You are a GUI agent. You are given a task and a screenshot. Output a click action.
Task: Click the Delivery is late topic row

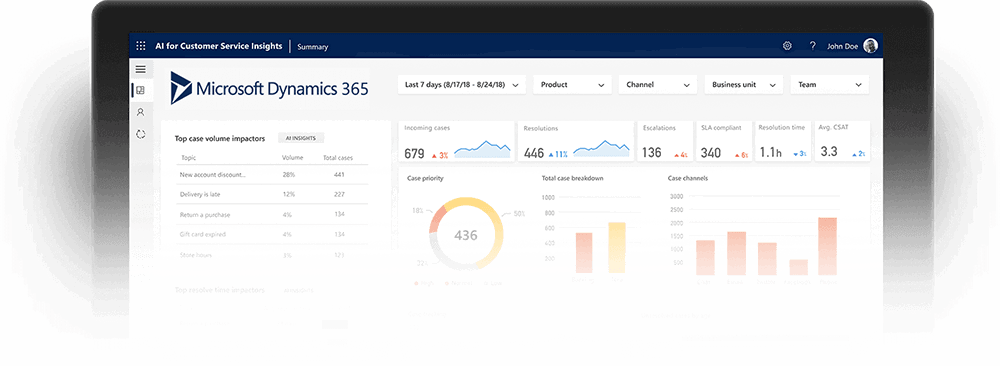click(x=272, y=194)
